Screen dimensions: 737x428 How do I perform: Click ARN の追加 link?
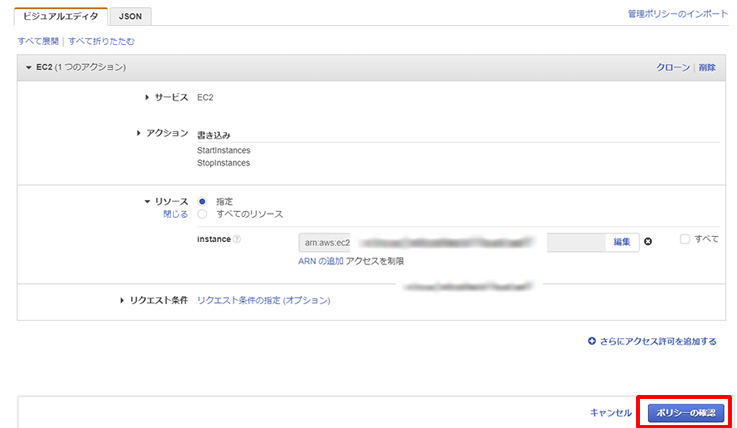(x=321, y=261)
